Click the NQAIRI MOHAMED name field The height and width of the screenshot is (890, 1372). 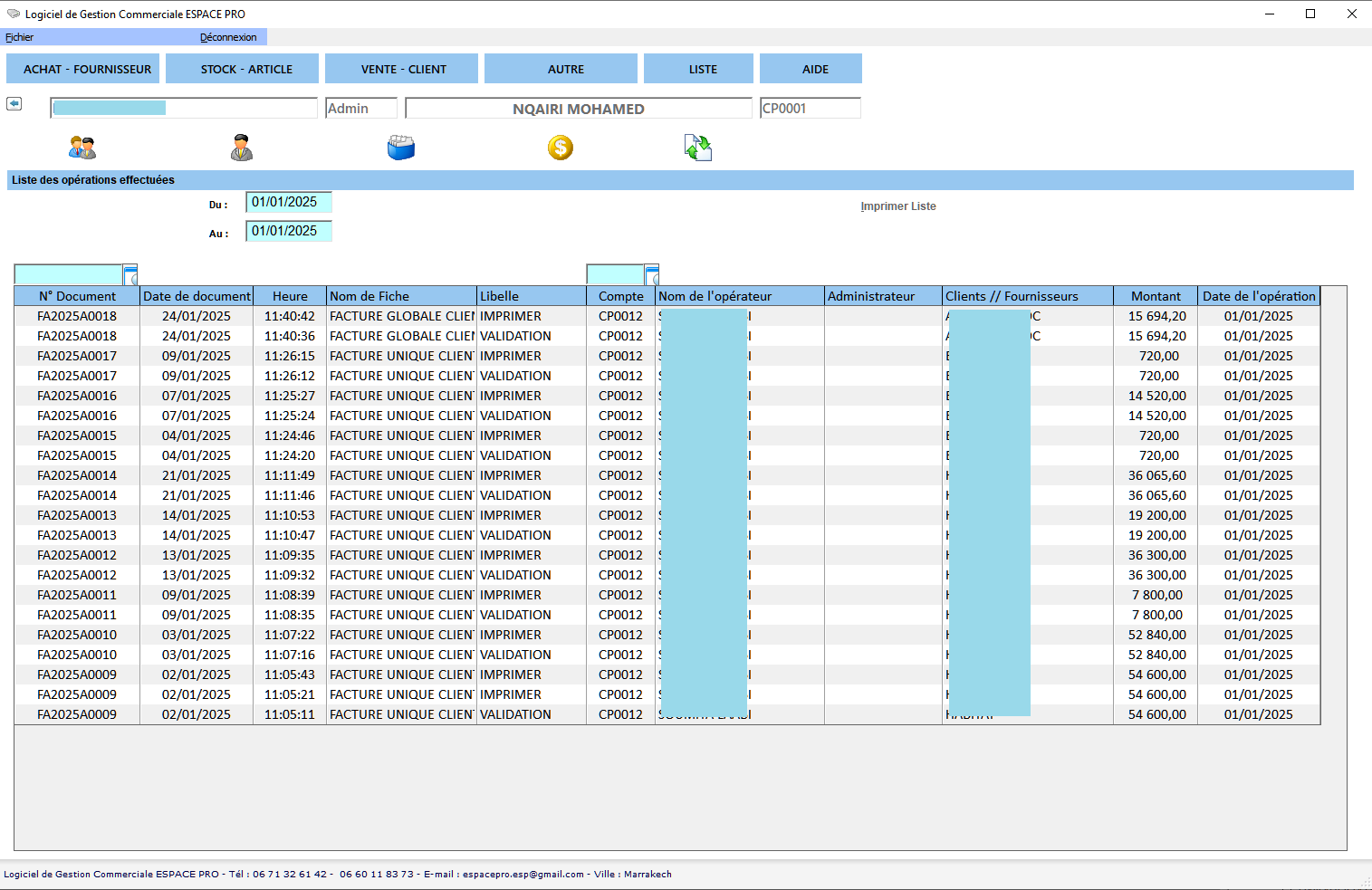point(579,109)
